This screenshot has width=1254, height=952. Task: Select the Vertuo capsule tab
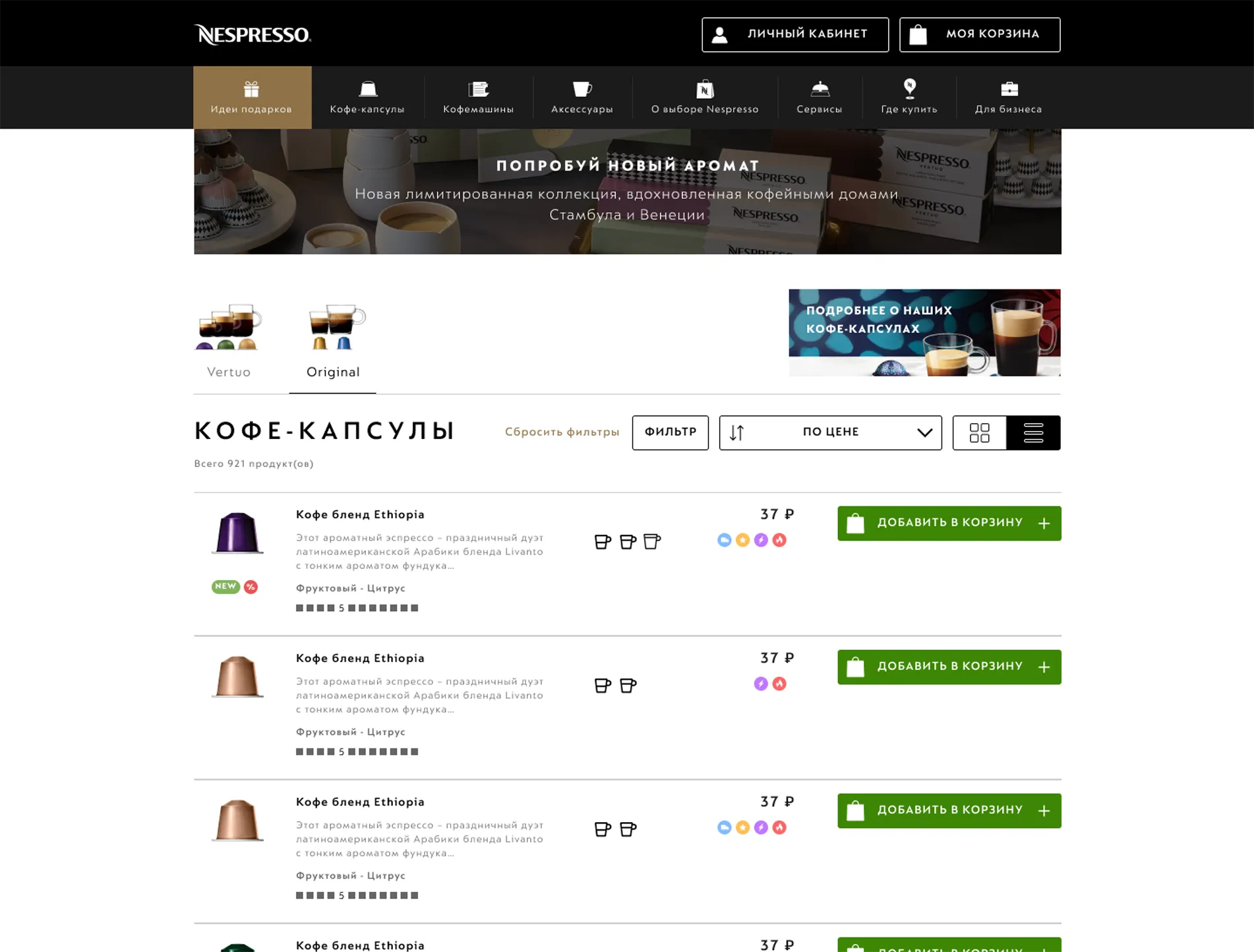click(x=229, y=341)
